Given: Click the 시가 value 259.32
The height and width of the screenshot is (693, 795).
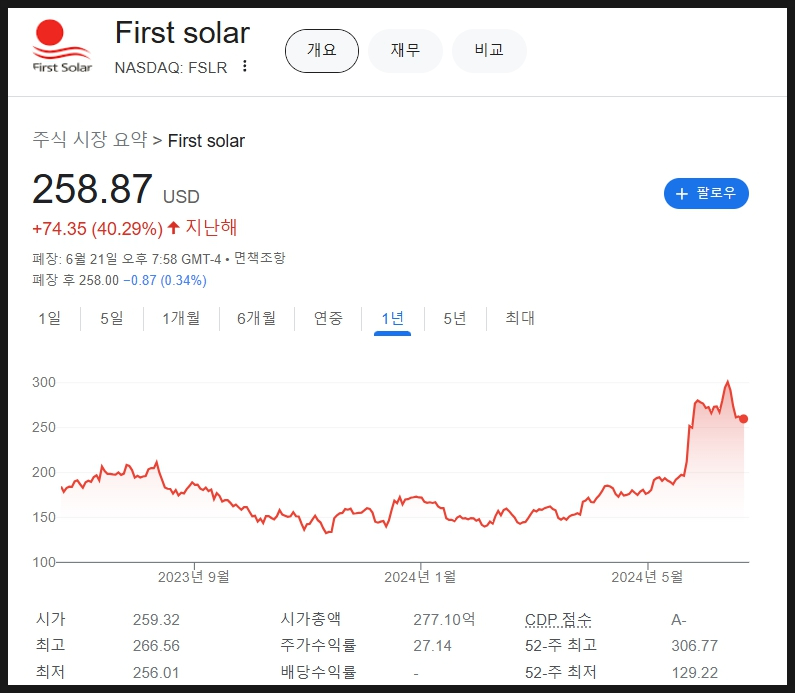Looking at the screenshot, I should tap(156, 619).
